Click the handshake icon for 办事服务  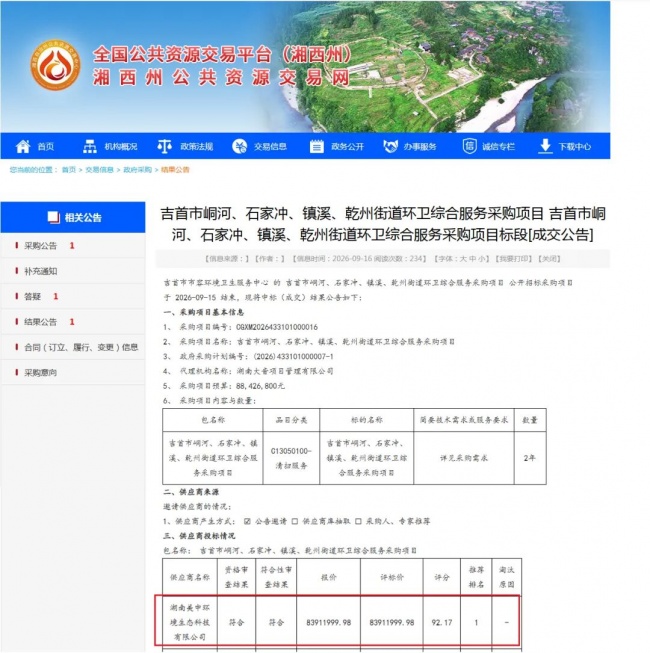click(390, 146)
